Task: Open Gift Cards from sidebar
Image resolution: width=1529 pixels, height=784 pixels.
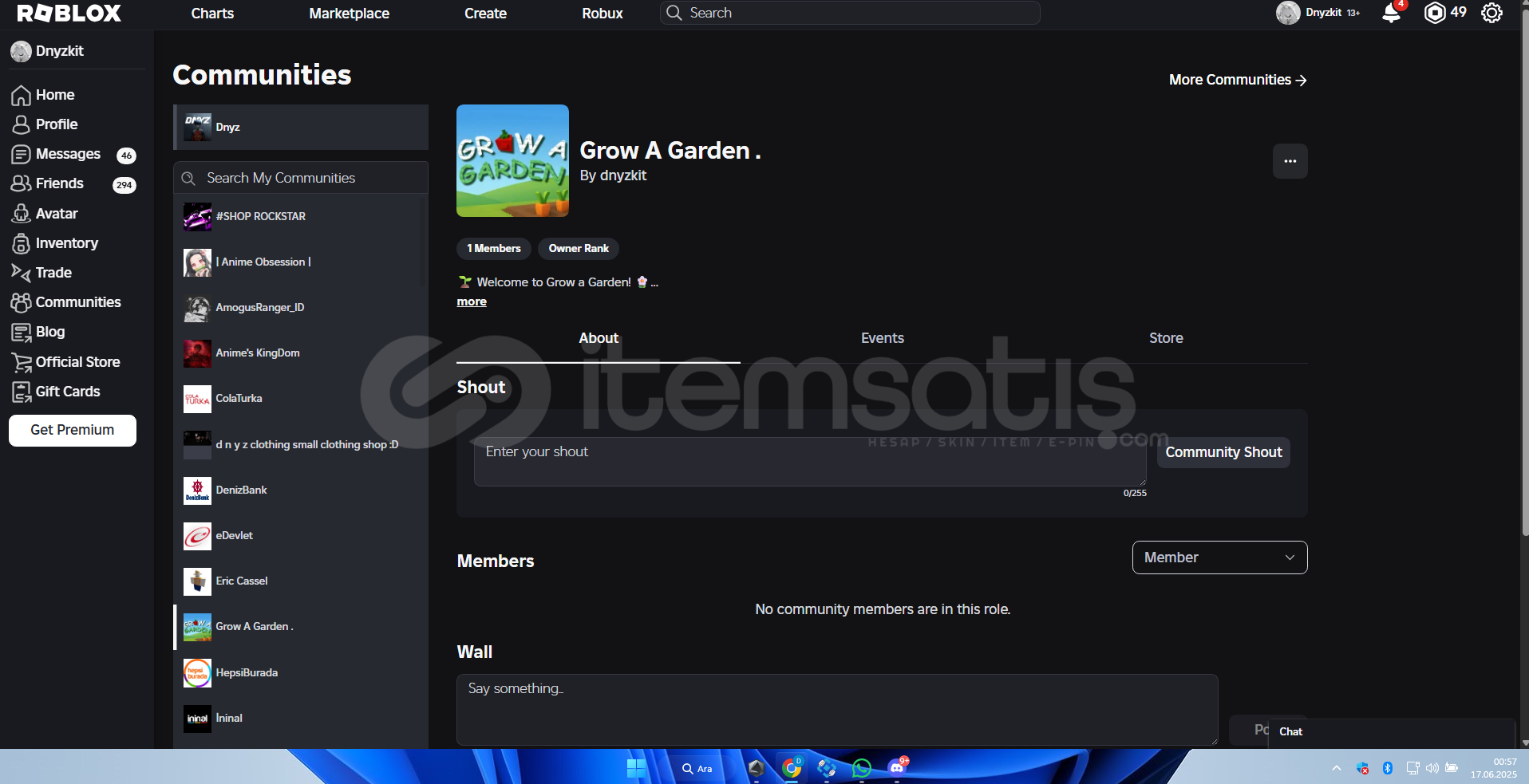Action: click(x=68, y=392)
